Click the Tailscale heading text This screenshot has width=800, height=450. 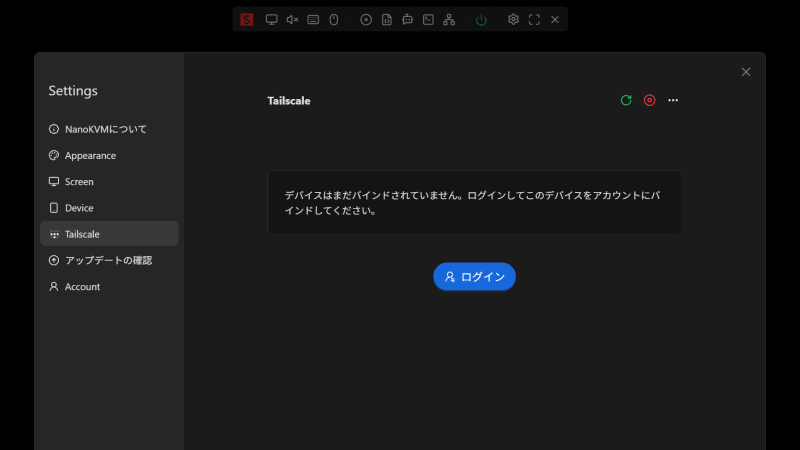[x=289, y=101]
